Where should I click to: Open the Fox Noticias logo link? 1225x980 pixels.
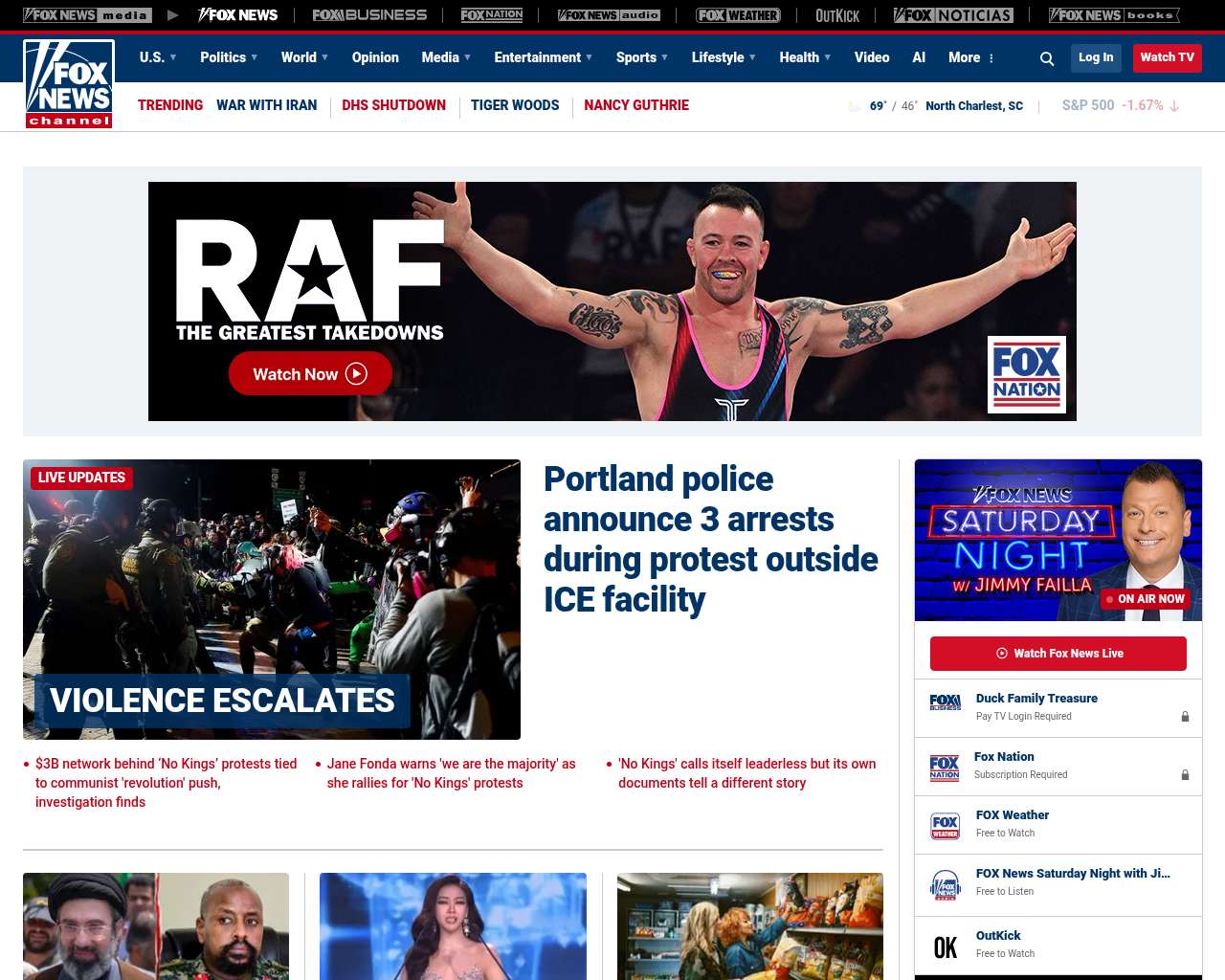pyautogui.click(x=953, y=15)
